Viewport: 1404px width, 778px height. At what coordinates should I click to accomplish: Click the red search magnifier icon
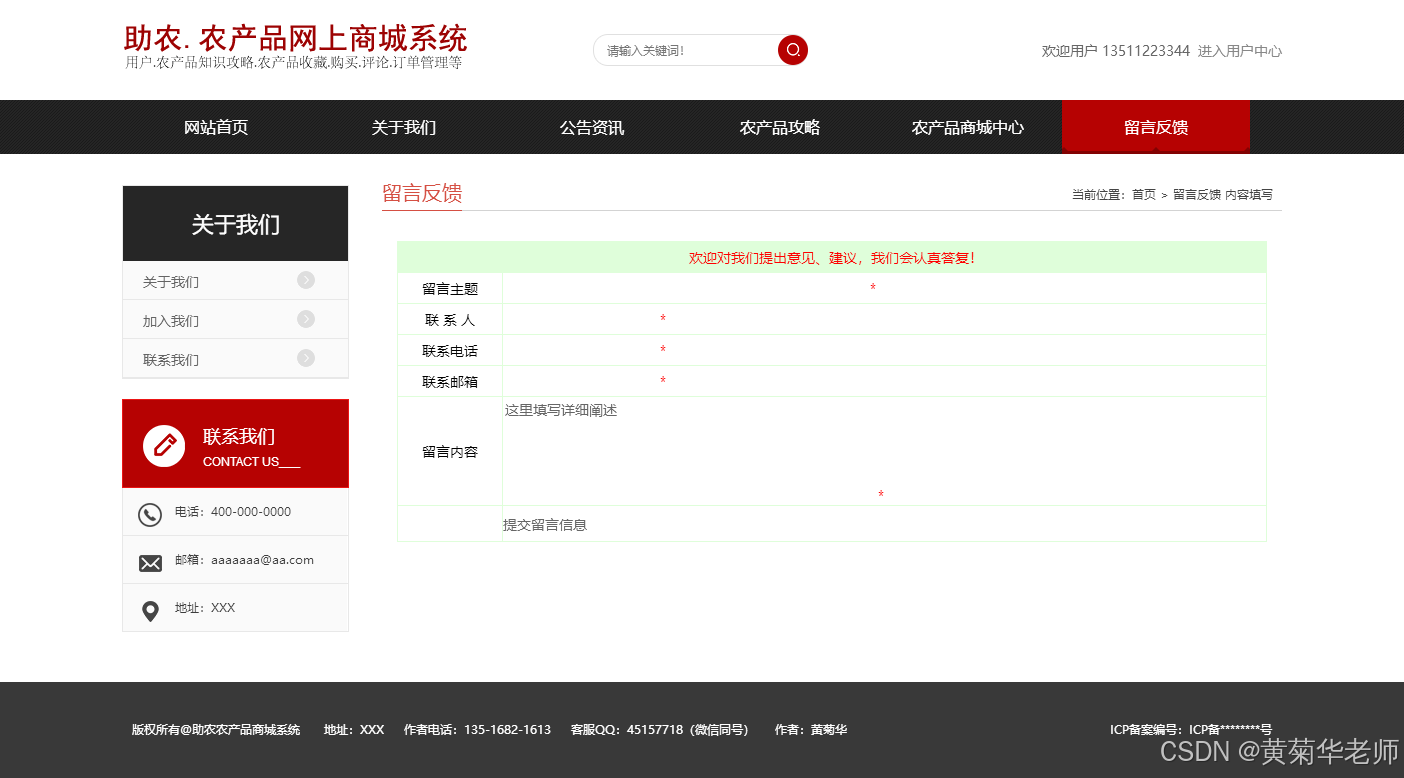793,50
